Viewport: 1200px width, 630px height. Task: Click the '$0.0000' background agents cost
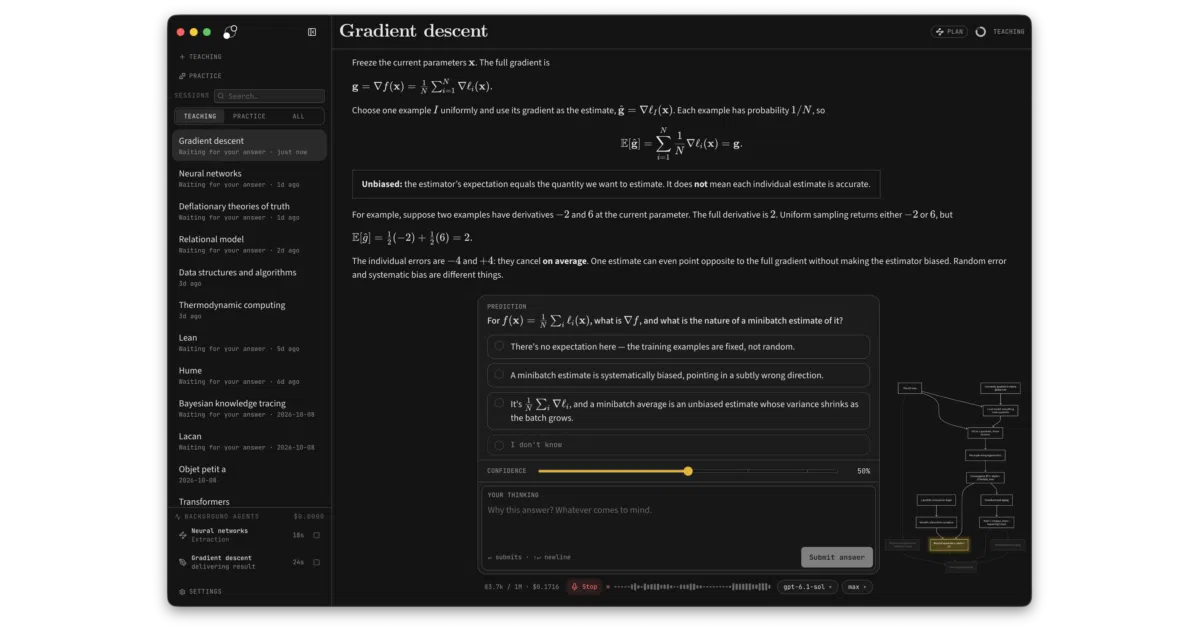click(309, 517)
